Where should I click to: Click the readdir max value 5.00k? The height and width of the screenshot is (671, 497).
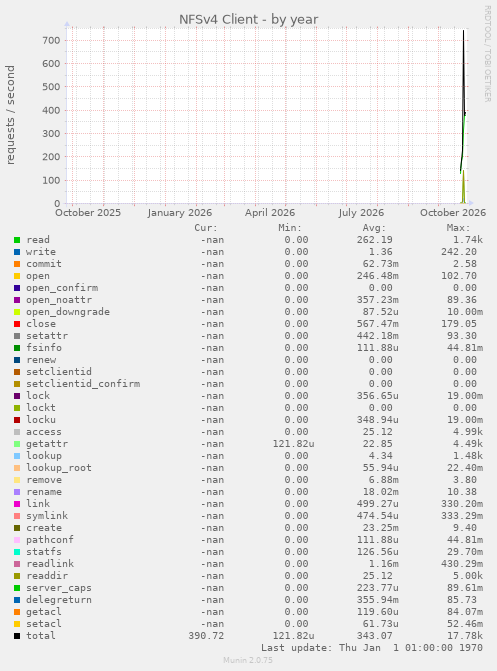point(468,576)
